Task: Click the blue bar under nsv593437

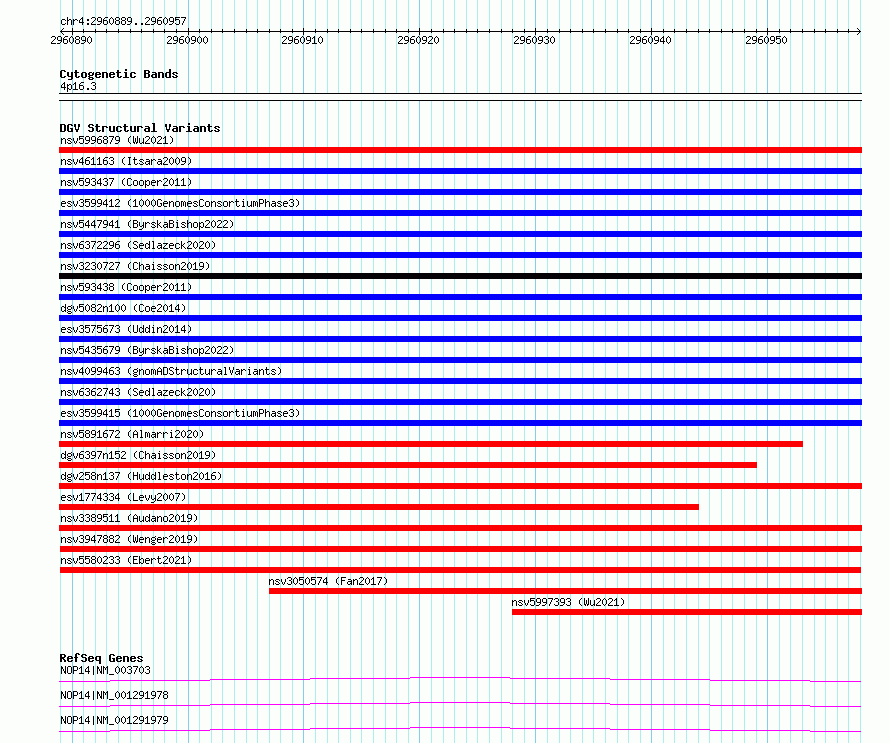Action: tap(460, 192)
